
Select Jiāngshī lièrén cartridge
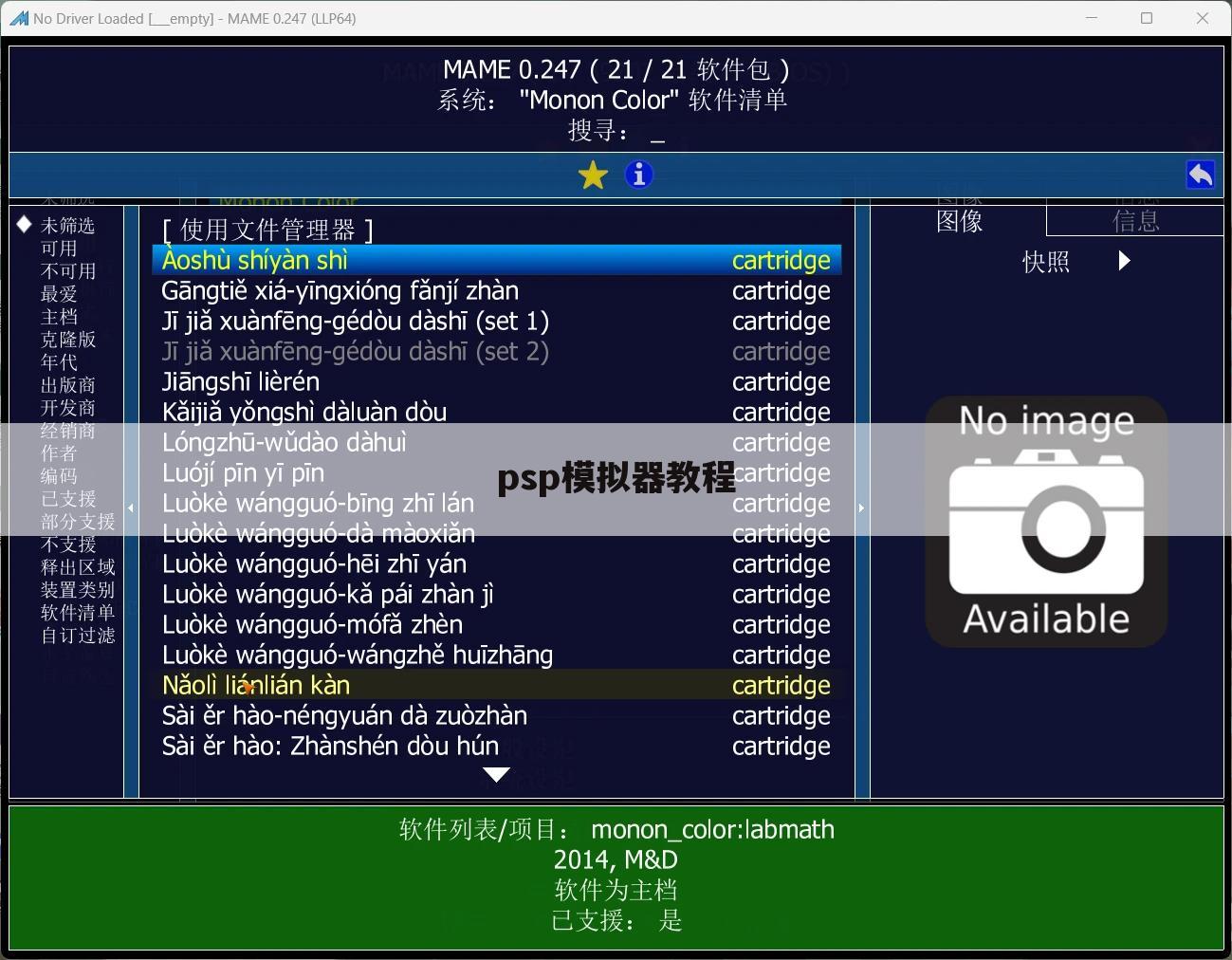496,381
